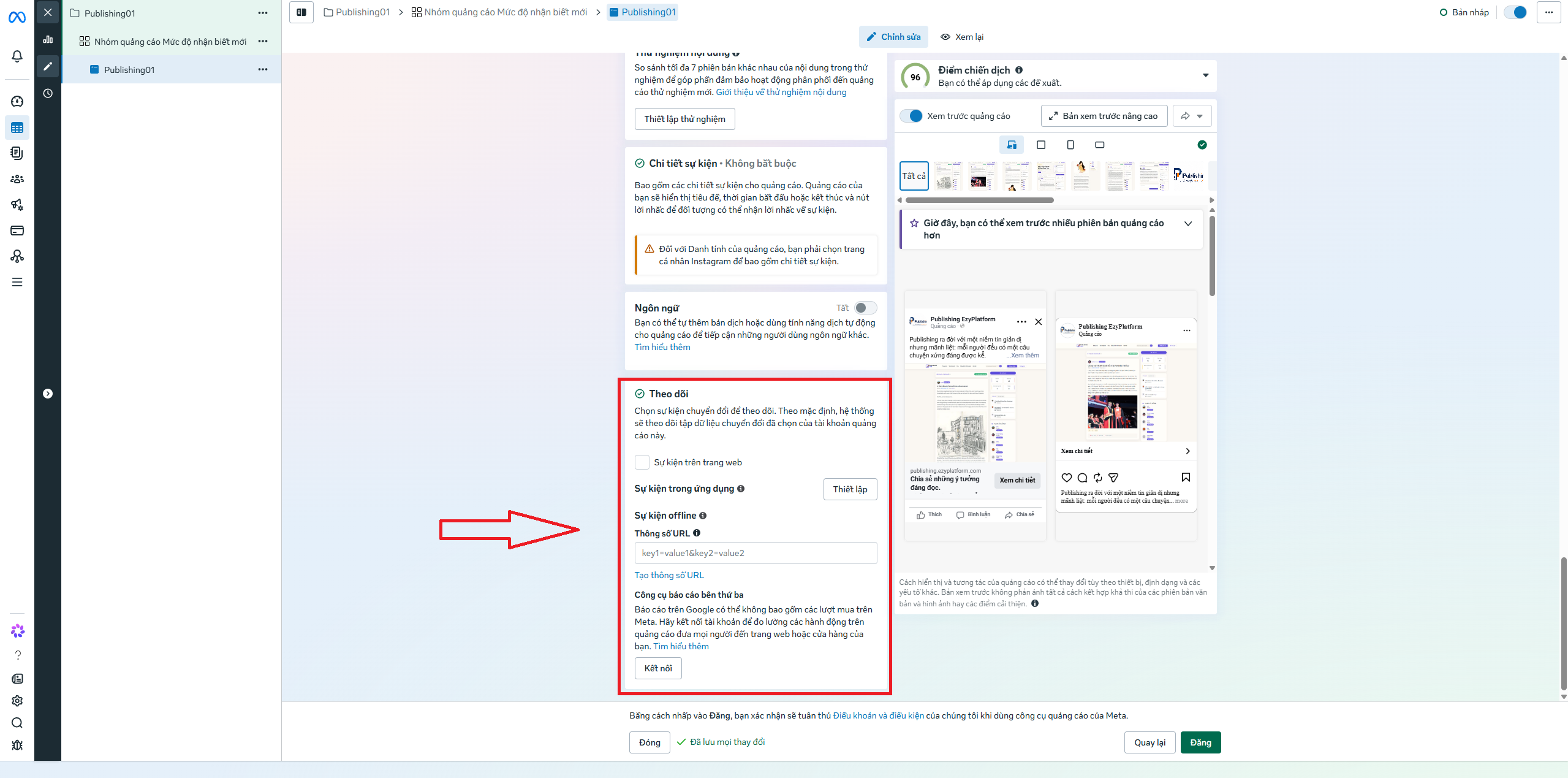Open billing card icon

pos(17,231)
